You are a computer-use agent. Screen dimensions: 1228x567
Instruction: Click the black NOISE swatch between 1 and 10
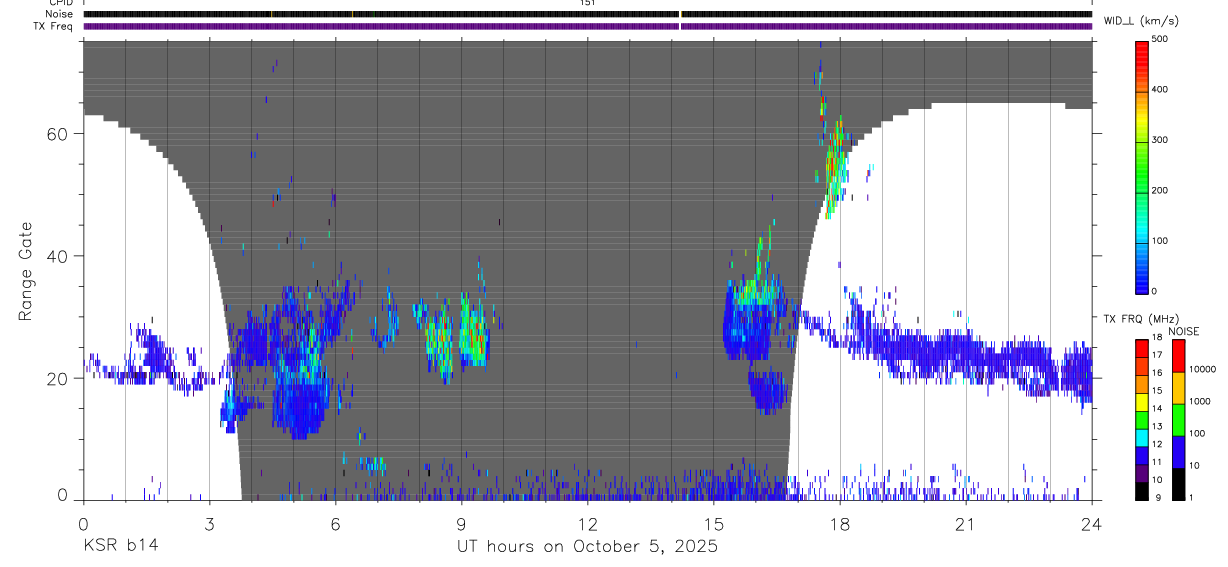coord(1178,482)
